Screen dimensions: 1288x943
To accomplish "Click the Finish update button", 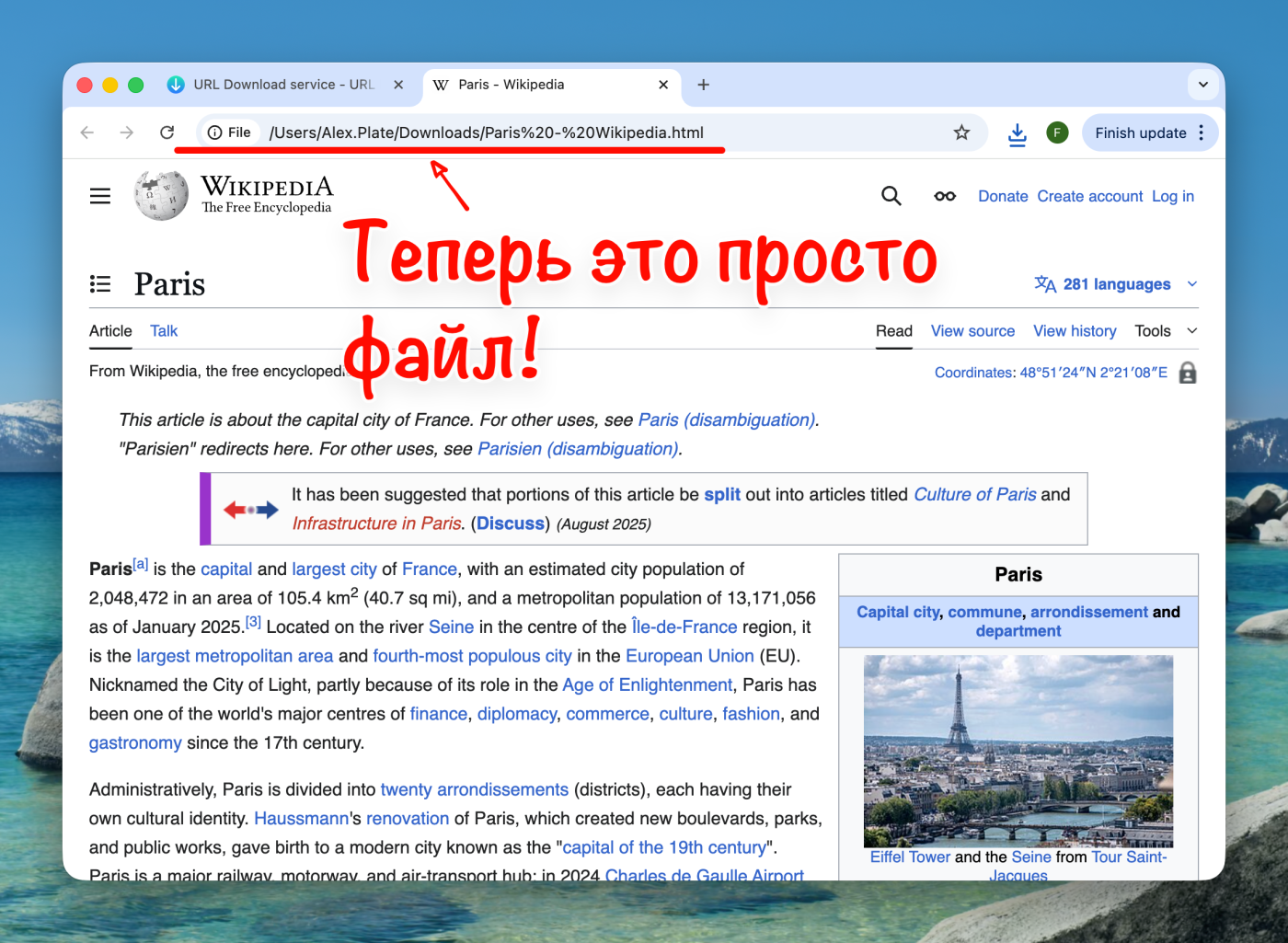I will [x=1143, y=132].
